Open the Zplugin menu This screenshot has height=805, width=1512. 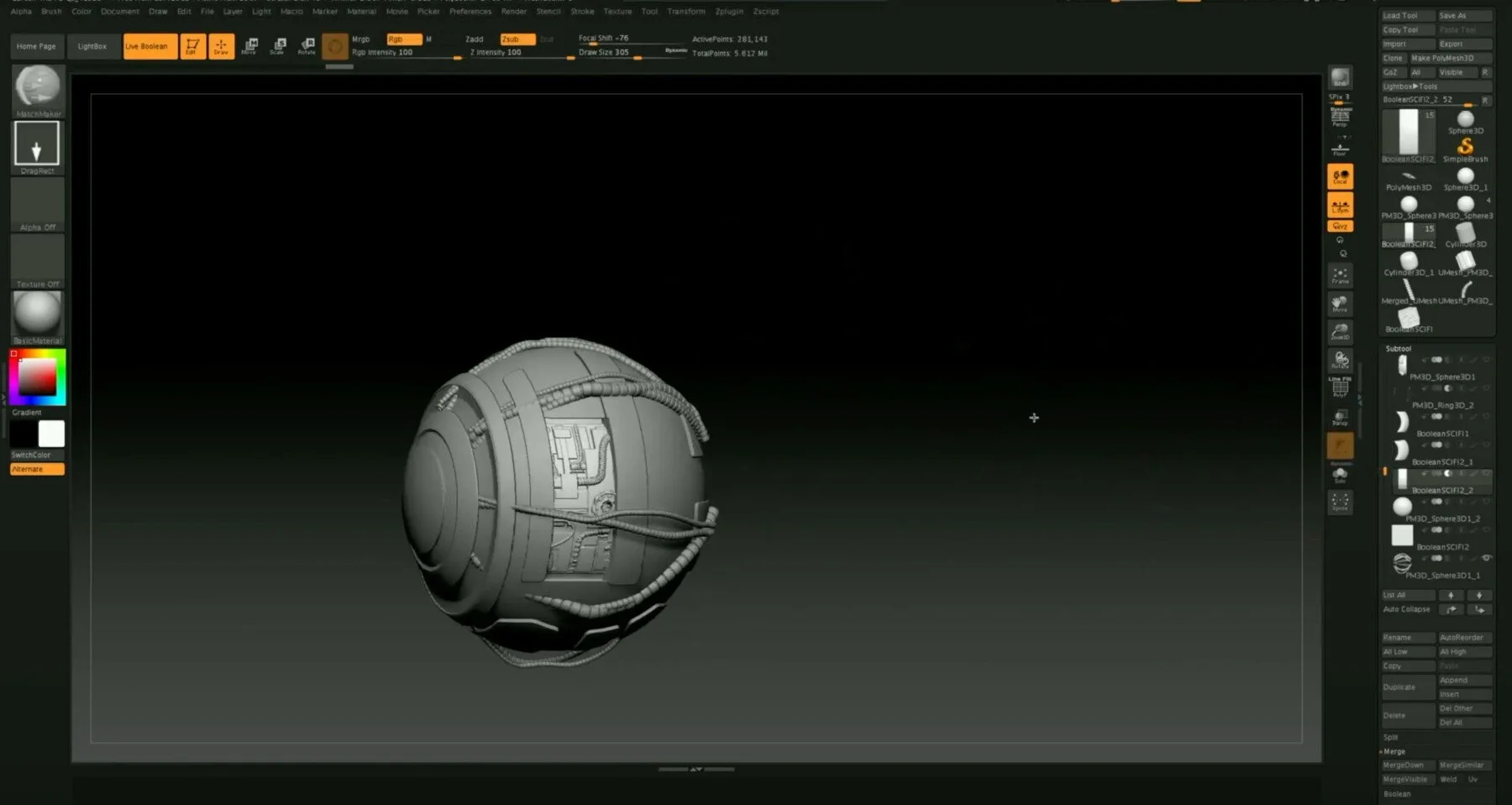click(x=728, y=12)
